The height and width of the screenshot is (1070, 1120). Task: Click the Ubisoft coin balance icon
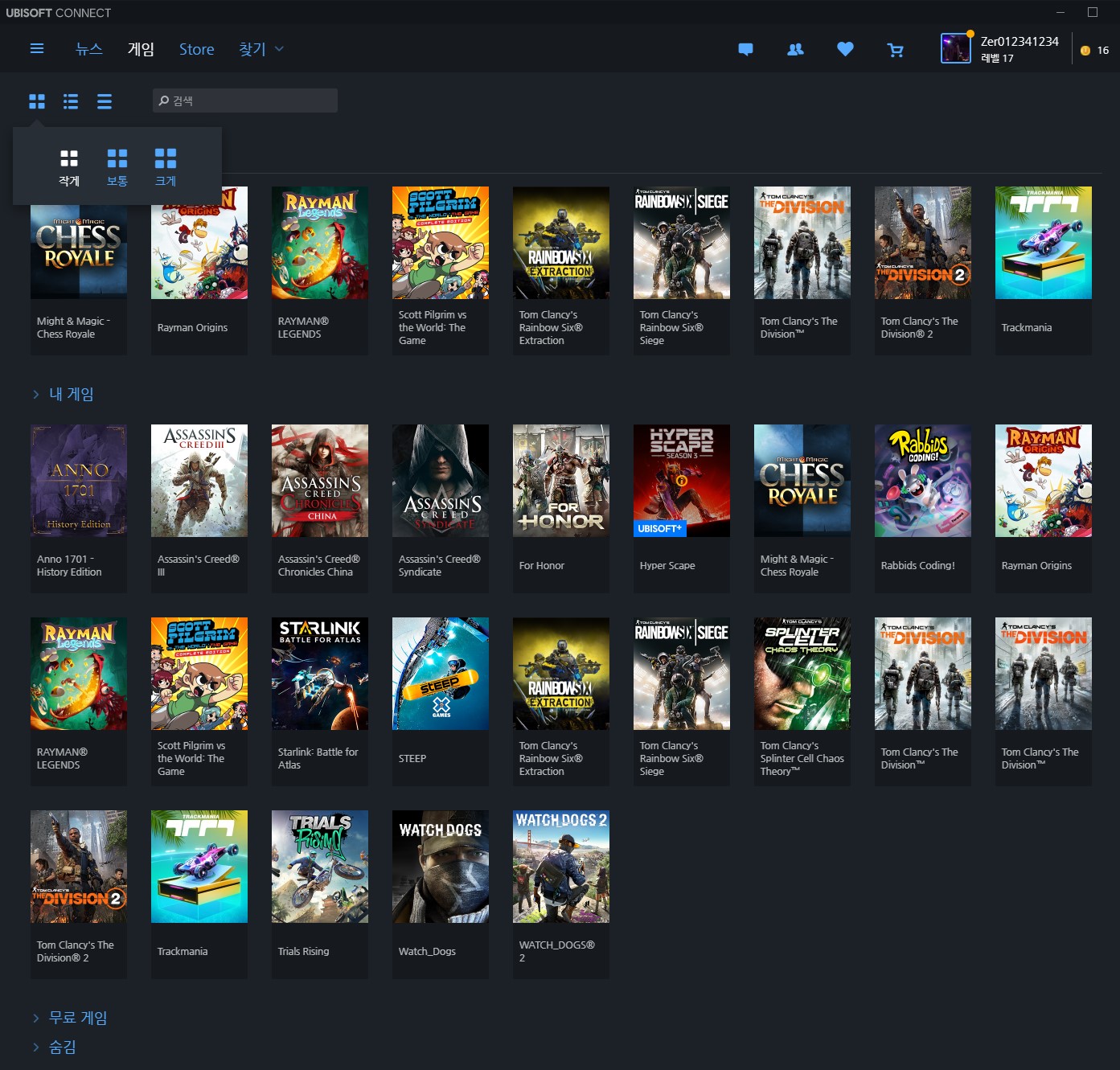[x=1085, y=50]
